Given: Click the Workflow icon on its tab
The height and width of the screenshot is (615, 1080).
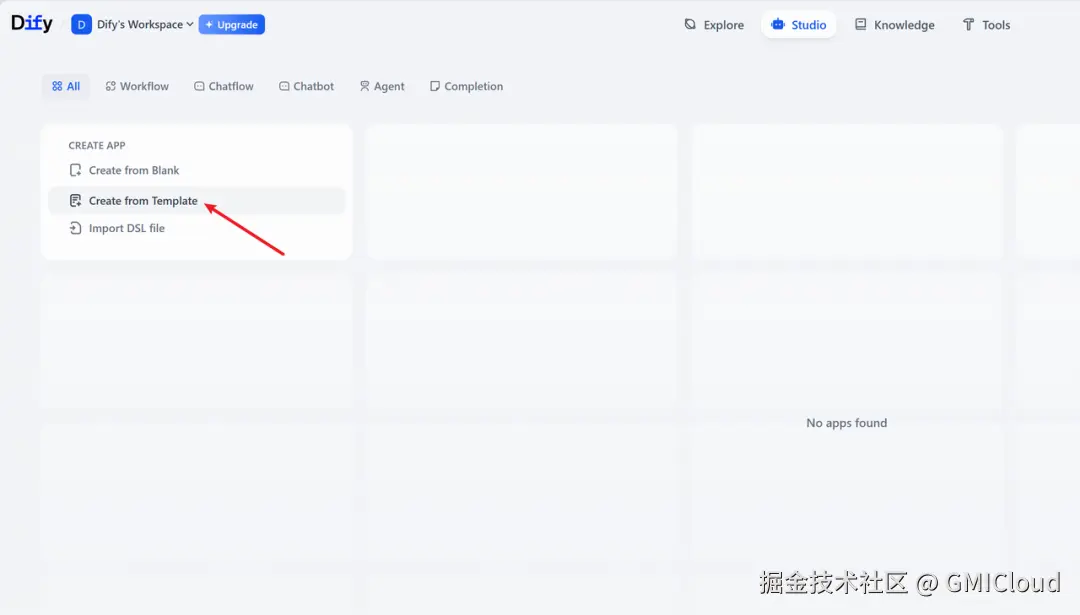Looking at the screenshot, I should (x=112, y=86).
